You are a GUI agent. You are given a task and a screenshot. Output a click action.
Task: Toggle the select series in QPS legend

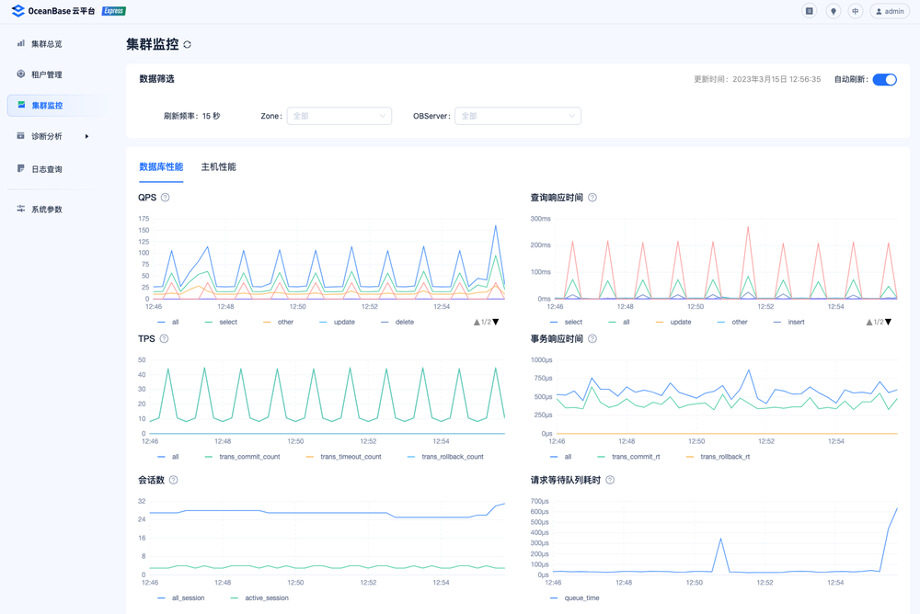pos(221,322)
